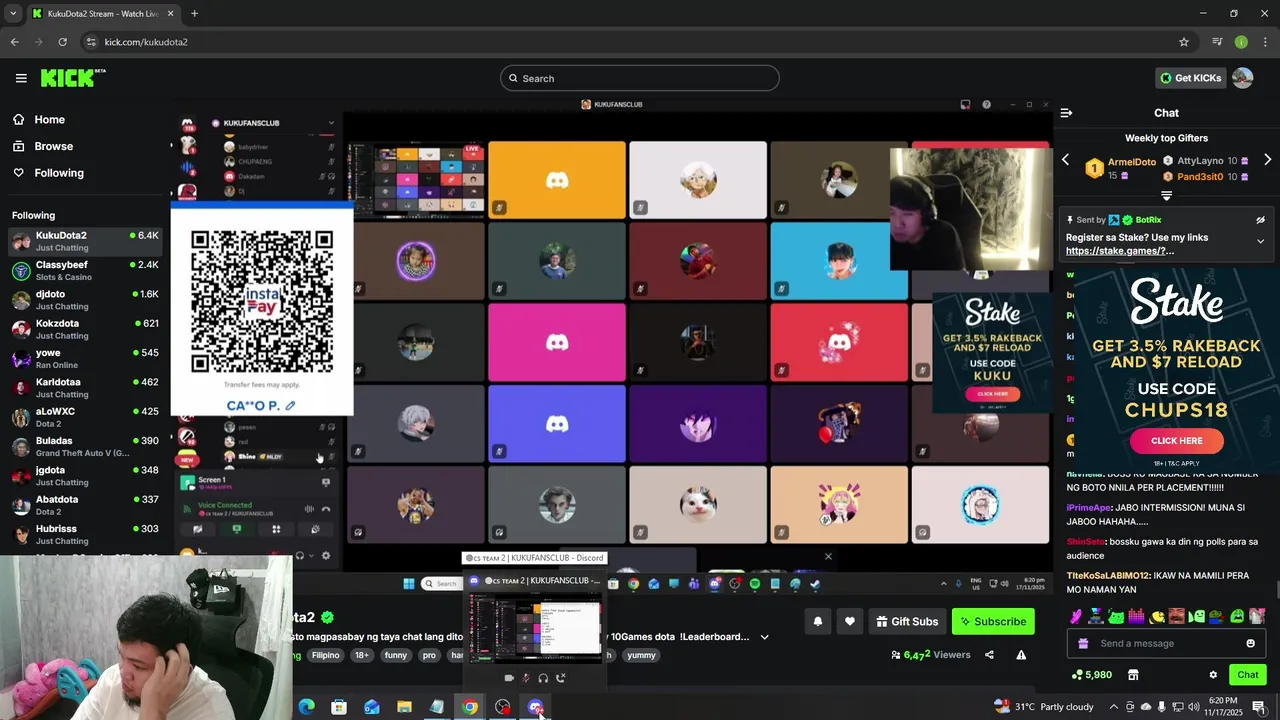1280x720 pixels.
Task: Go to Home in the sidebar
Action: (39, 119)
